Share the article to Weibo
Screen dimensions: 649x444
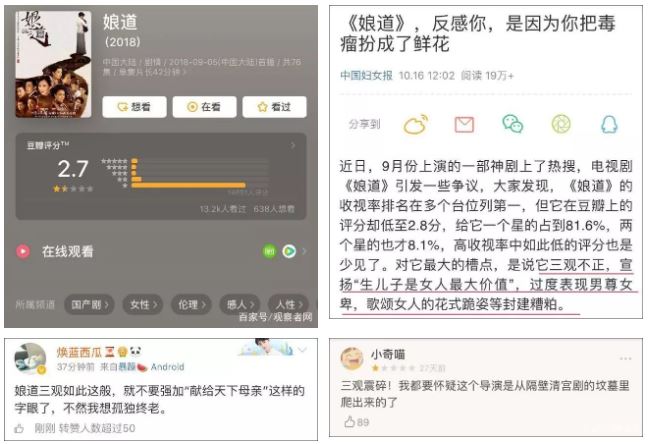[x=416, y=124]
